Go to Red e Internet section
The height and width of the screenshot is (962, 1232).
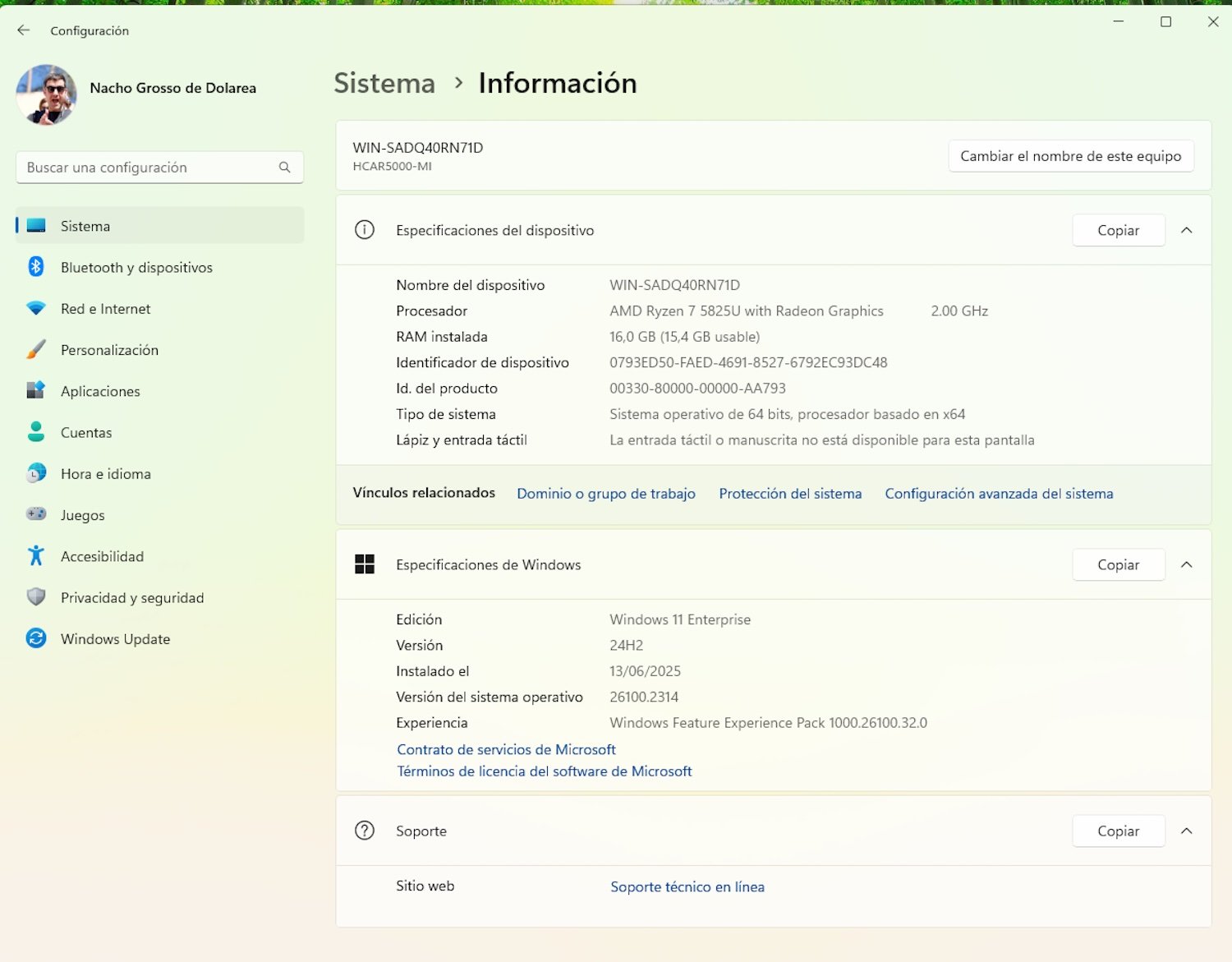click(160, 309)
